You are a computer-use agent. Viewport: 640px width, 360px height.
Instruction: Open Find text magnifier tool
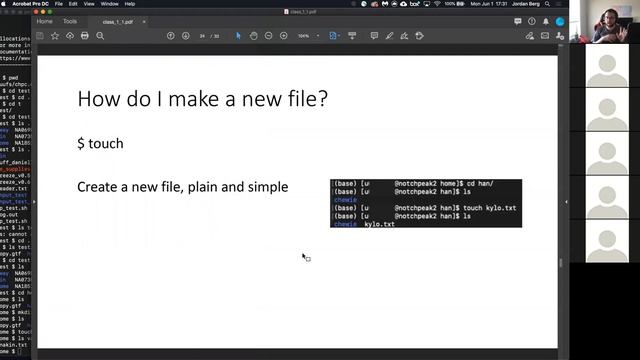point(100,36)
